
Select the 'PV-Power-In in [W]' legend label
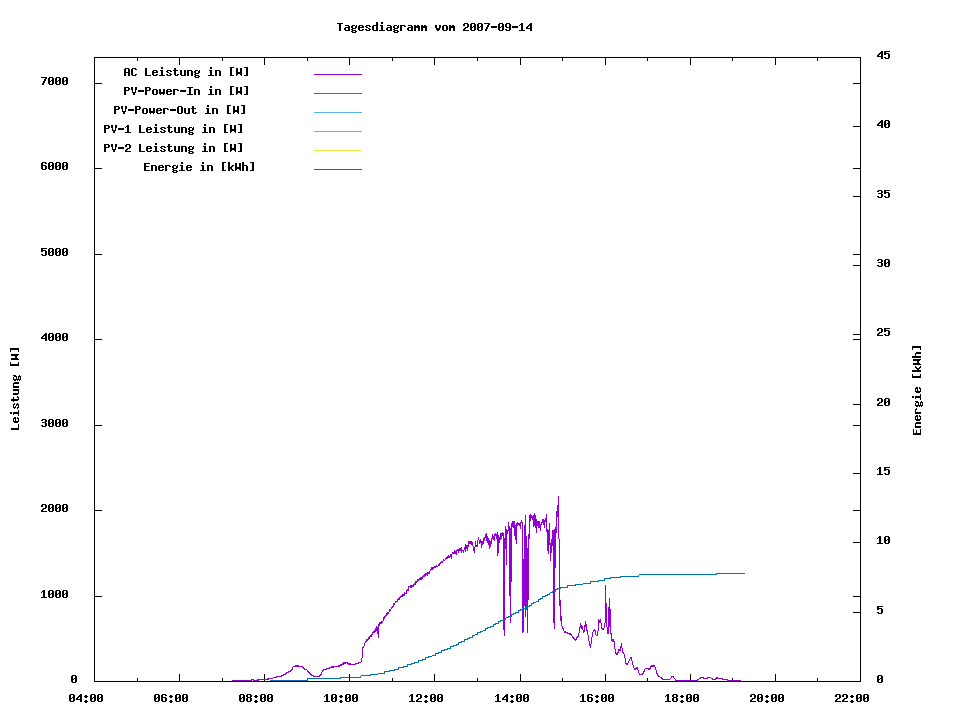coord(193,91)
